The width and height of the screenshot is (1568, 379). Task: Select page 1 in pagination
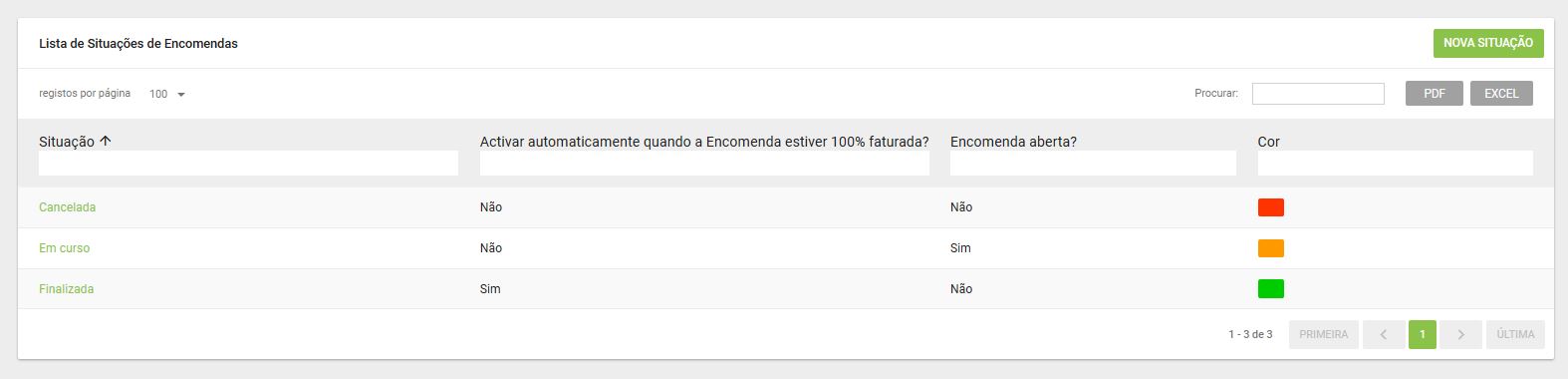[x=1423, y=334]
